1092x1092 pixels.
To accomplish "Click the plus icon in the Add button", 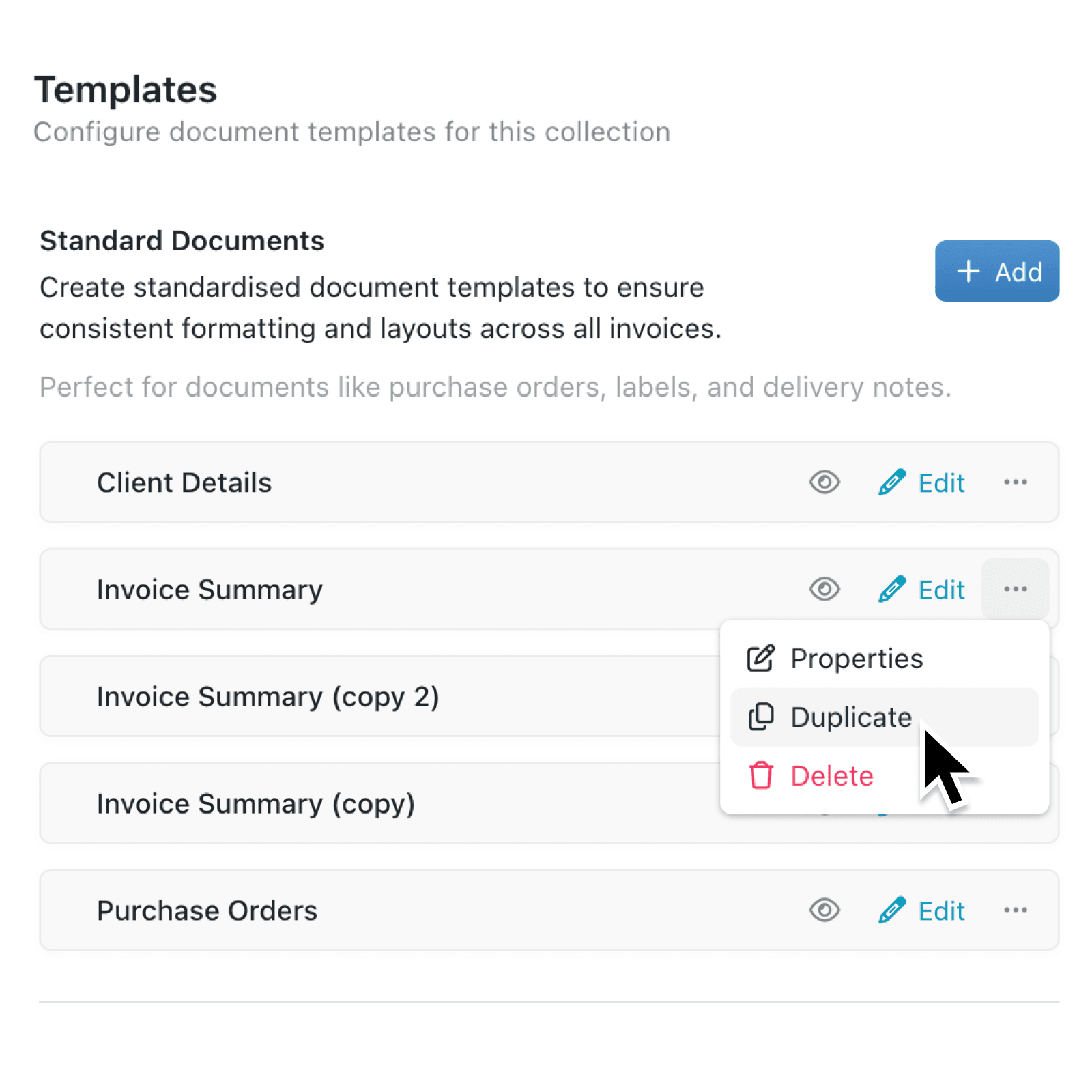I will (x=968, y=271).
